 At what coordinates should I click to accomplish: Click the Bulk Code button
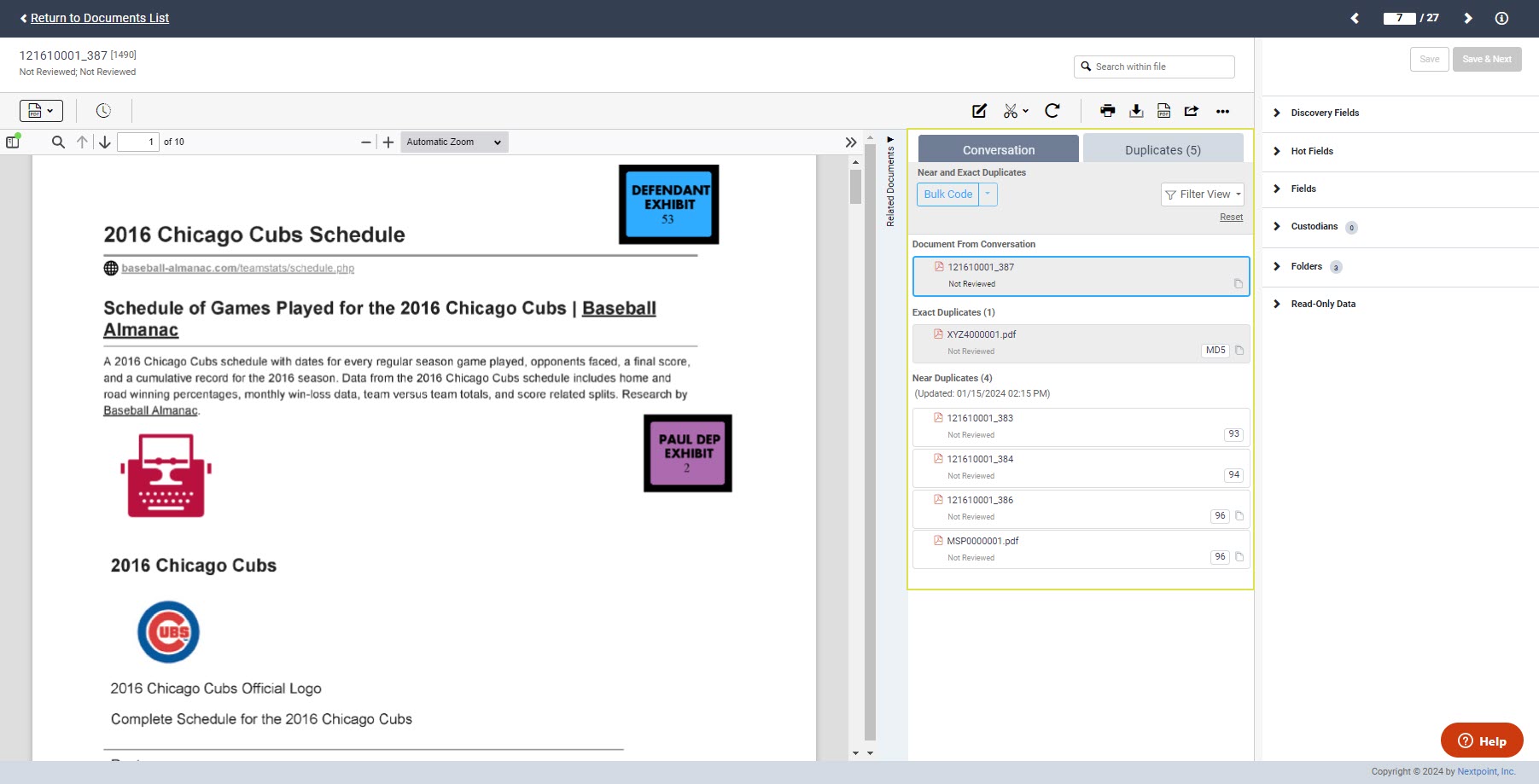click(947, 195)
